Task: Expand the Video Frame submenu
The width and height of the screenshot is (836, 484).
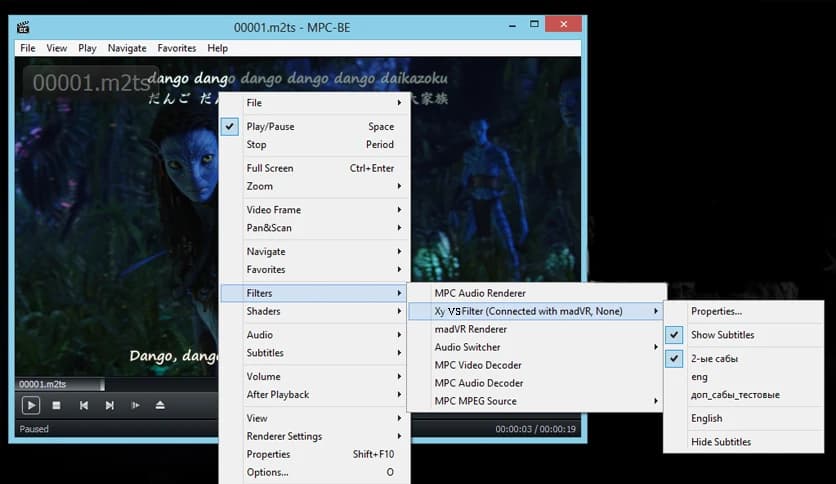Action: click(x=315, y=209)
